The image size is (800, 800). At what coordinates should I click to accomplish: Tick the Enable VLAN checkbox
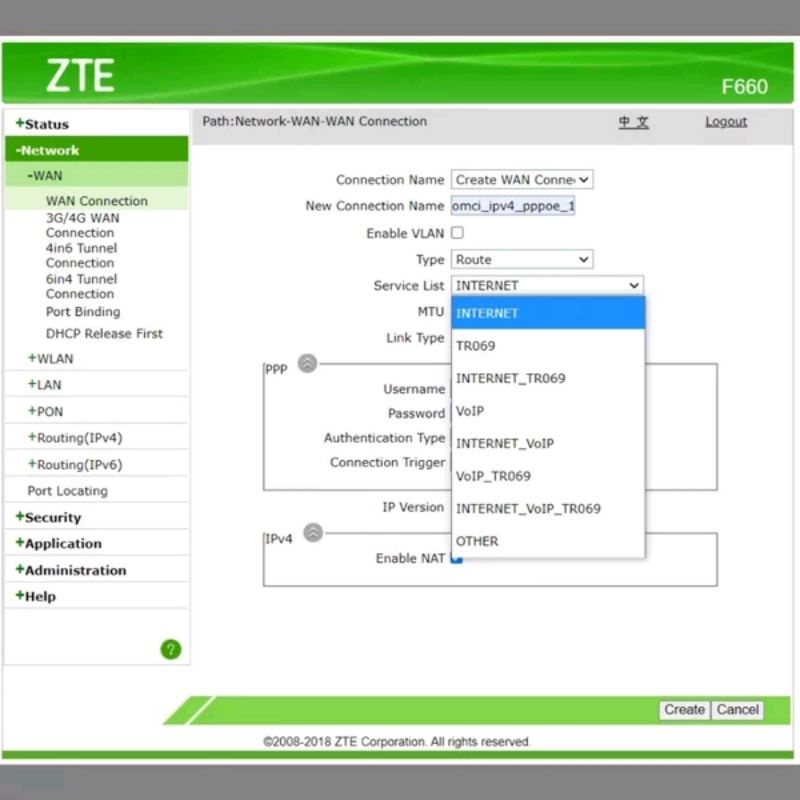[x=457, y=233]
